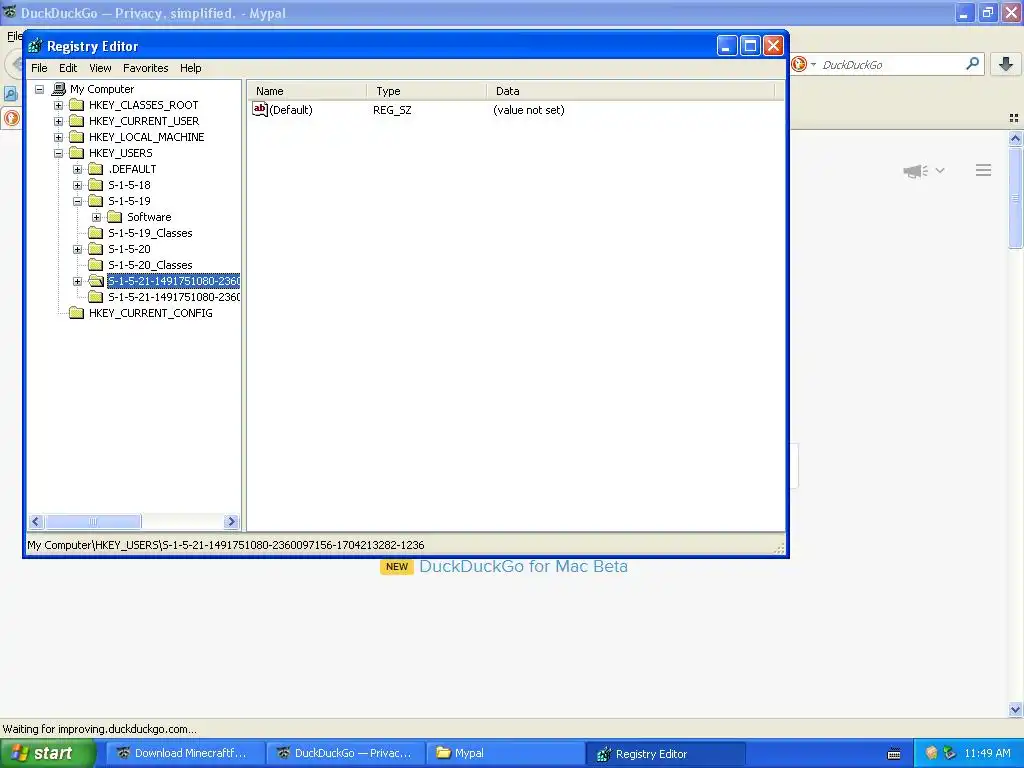Open the DuckDuckGo page hamburger menu
Image resolution: width=1024 pixels, height=768 pixels.
984,170
